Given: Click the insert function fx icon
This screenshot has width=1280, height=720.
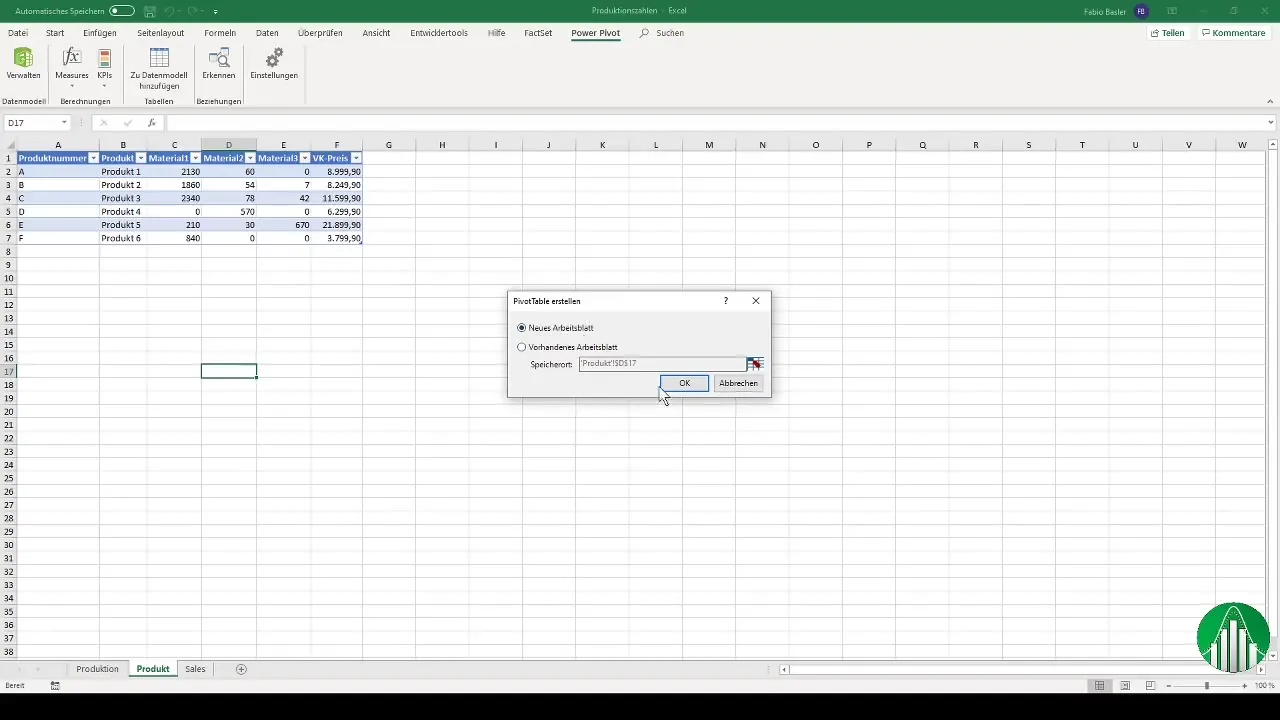Looking at the screenshot, I should click(x=152, y=123).
